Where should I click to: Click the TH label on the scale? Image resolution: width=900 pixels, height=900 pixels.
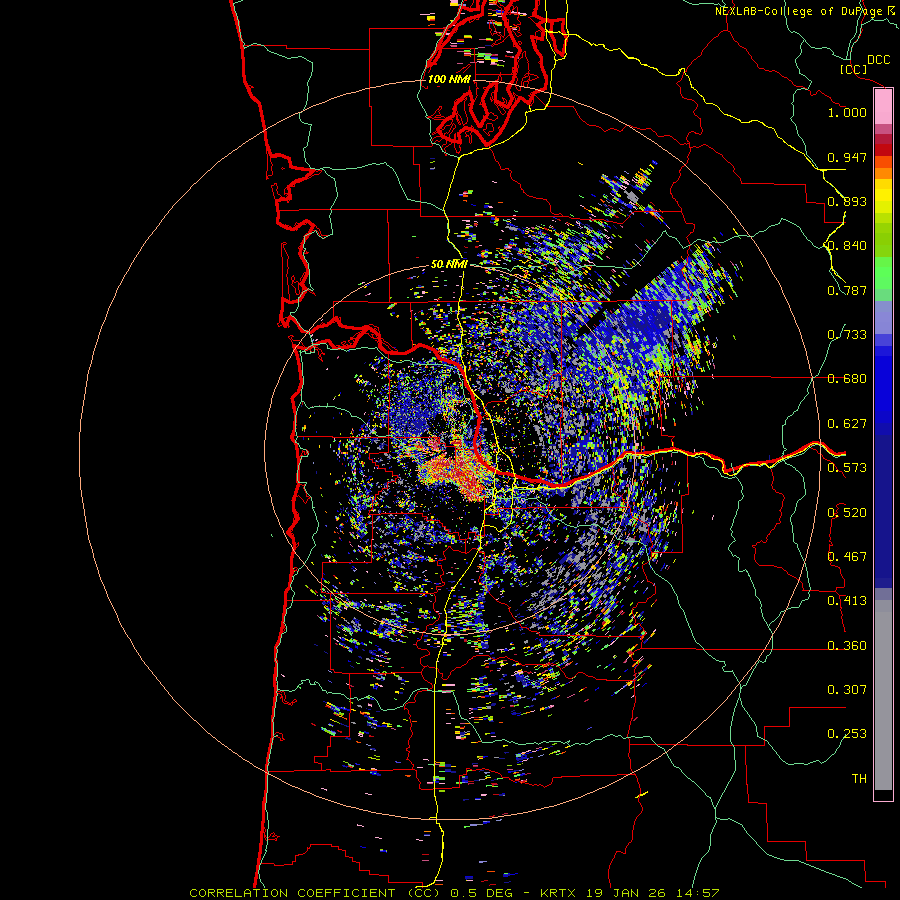tap(859, 779)
